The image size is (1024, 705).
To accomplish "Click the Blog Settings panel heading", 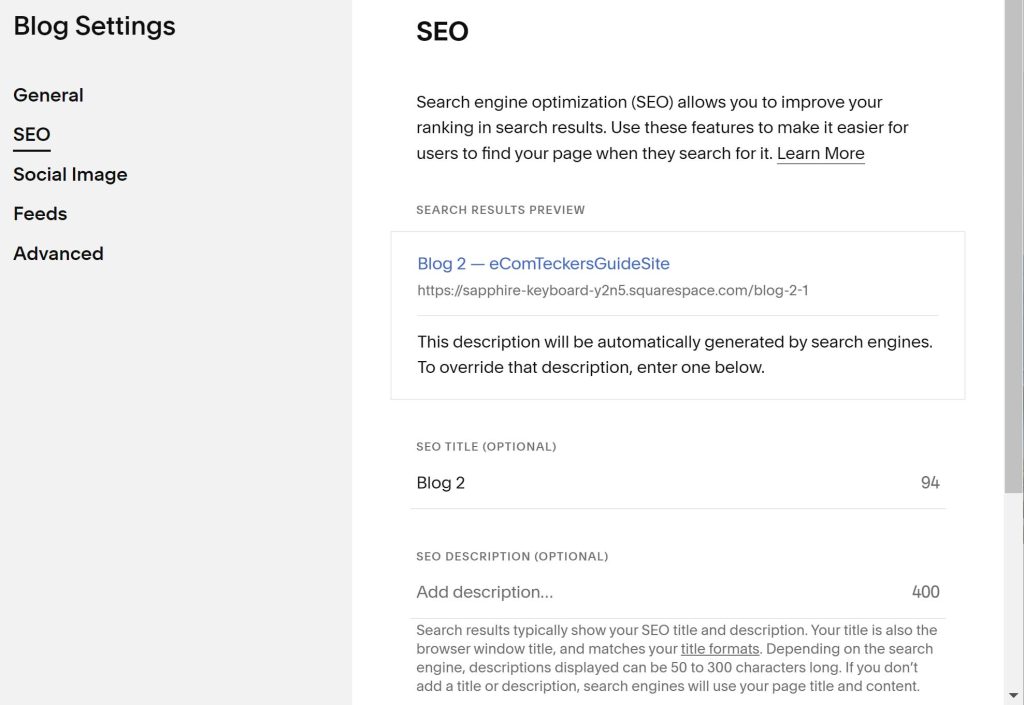I will point(95,27).
